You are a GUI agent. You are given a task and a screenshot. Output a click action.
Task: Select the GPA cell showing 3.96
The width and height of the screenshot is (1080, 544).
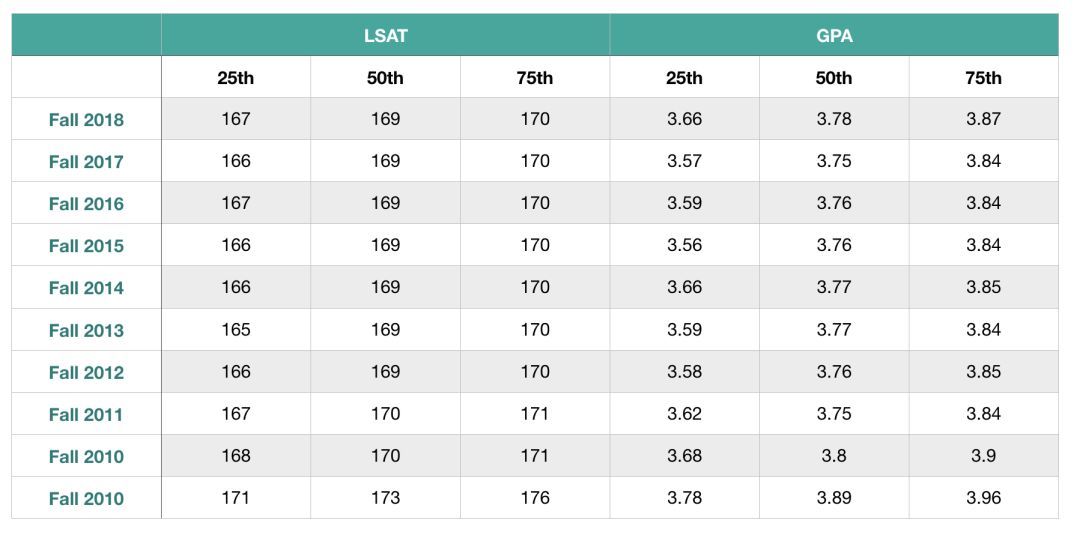pos(983,498)
